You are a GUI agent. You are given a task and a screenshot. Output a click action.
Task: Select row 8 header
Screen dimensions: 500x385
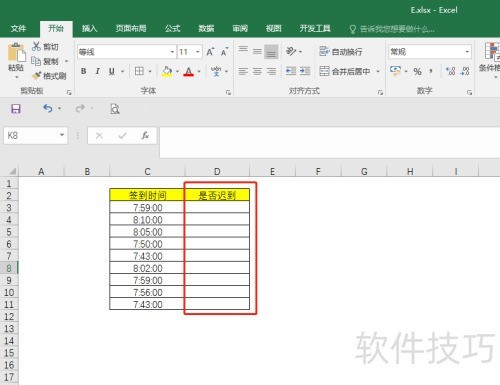click(x=9, y=268)
